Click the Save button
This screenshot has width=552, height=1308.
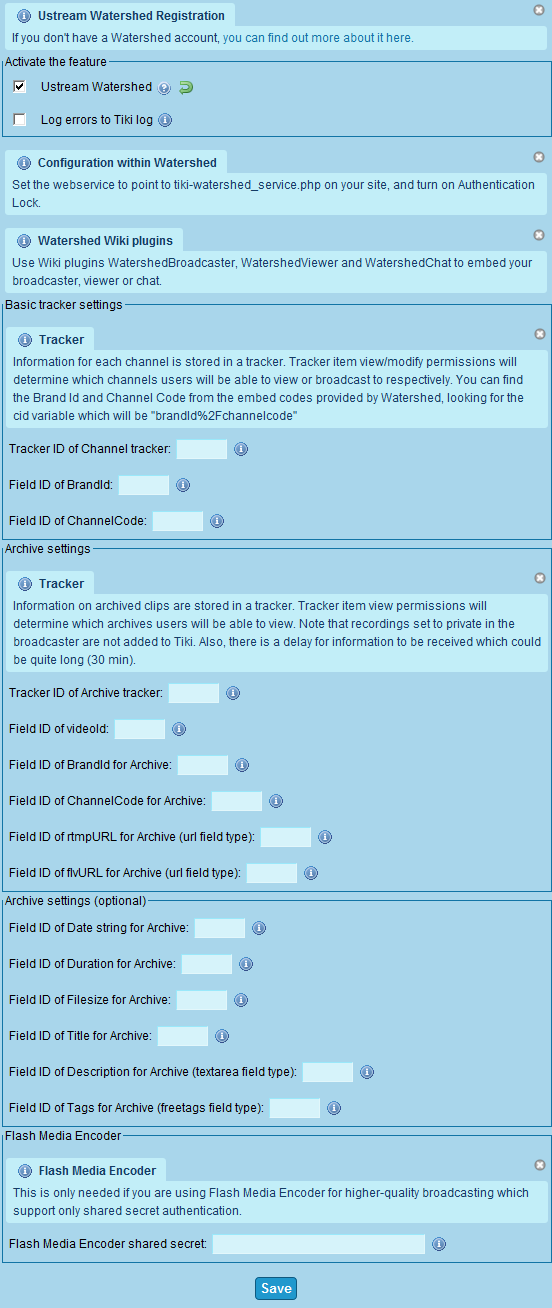(276, 1288)
